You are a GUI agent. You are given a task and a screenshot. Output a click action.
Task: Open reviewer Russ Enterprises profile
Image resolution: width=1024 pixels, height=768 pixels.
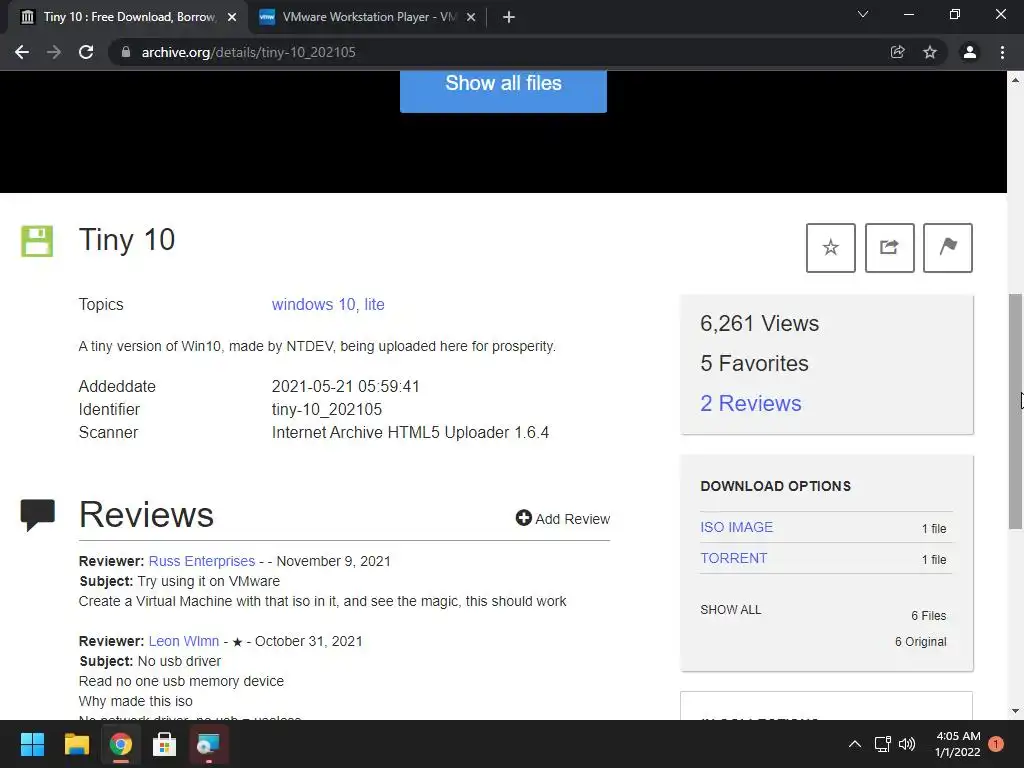202,561
